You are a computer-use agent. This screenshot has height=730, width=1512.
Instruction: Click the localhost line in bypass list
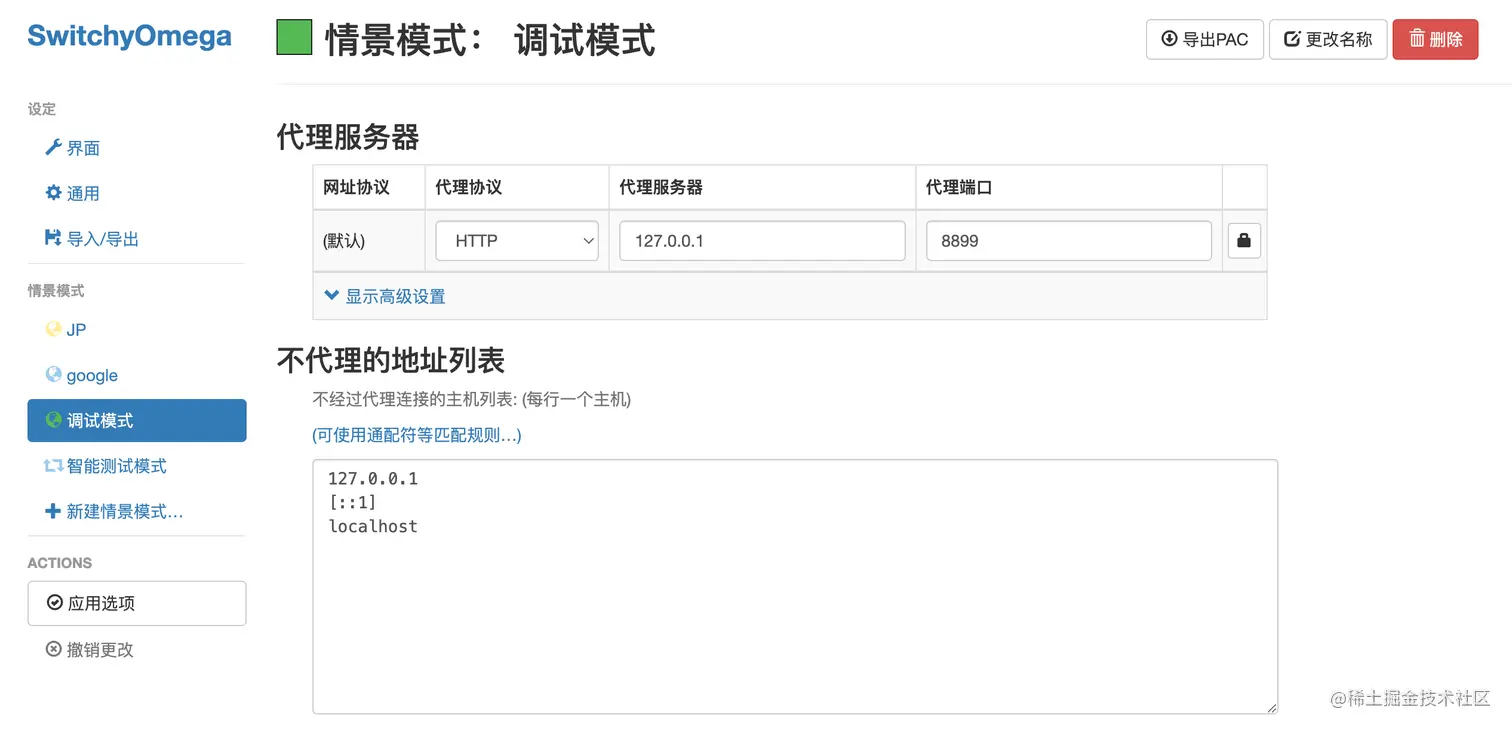pyautogui.click(x=373, y=526)
